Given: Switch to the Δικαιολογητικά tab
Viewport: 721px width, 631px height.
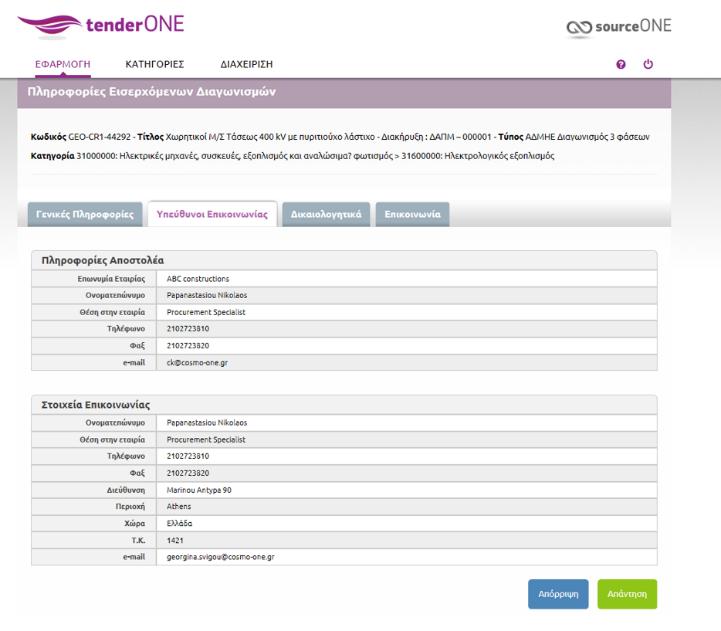Looking at the screenshot, I should coord(326,214).
